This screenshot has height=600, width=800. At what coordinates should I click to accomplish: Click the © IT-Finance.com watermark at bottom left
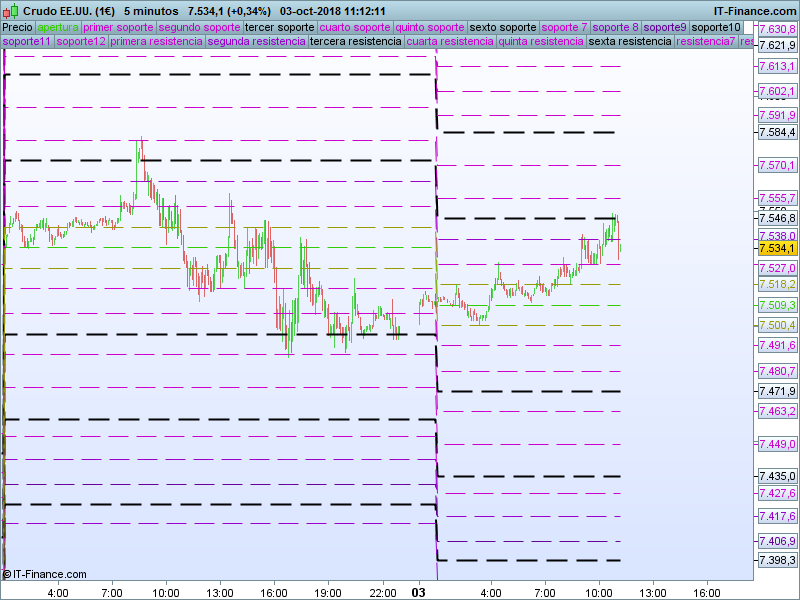pos(45,574)
